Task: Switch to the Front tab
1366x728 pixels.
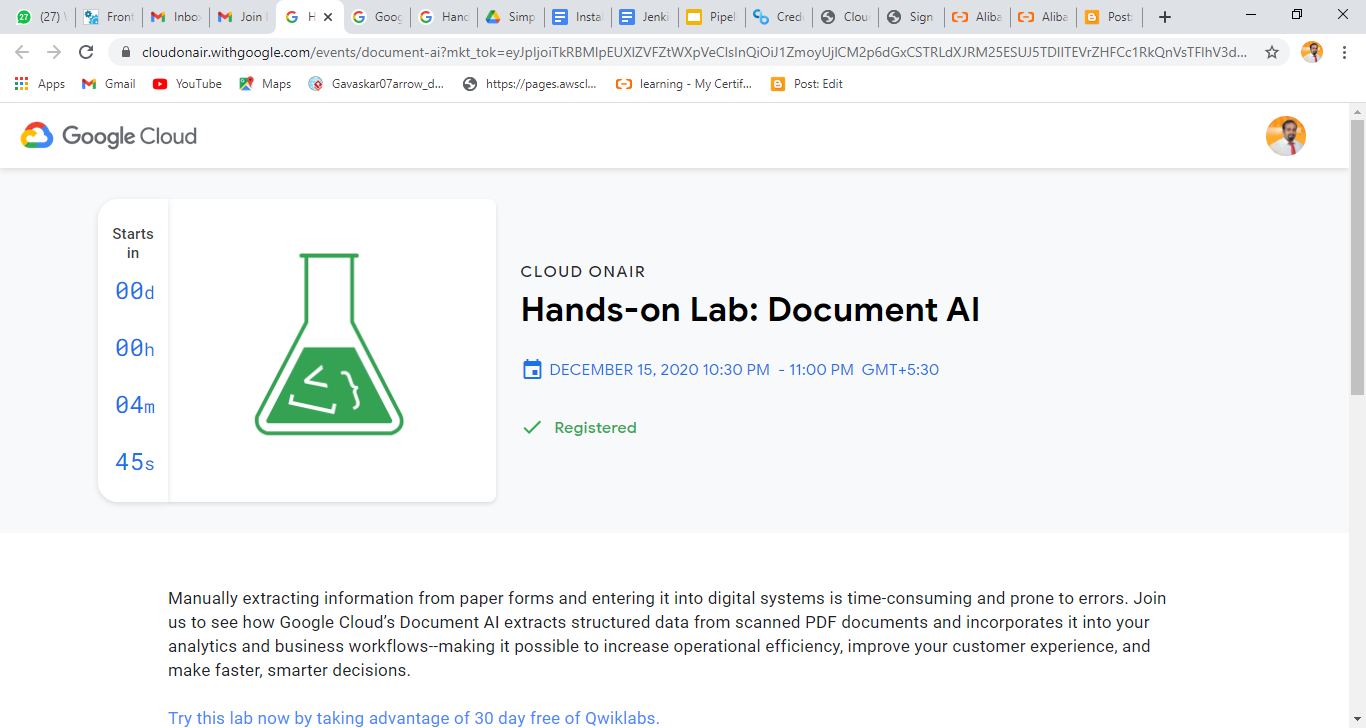Action: click(109, 17)
